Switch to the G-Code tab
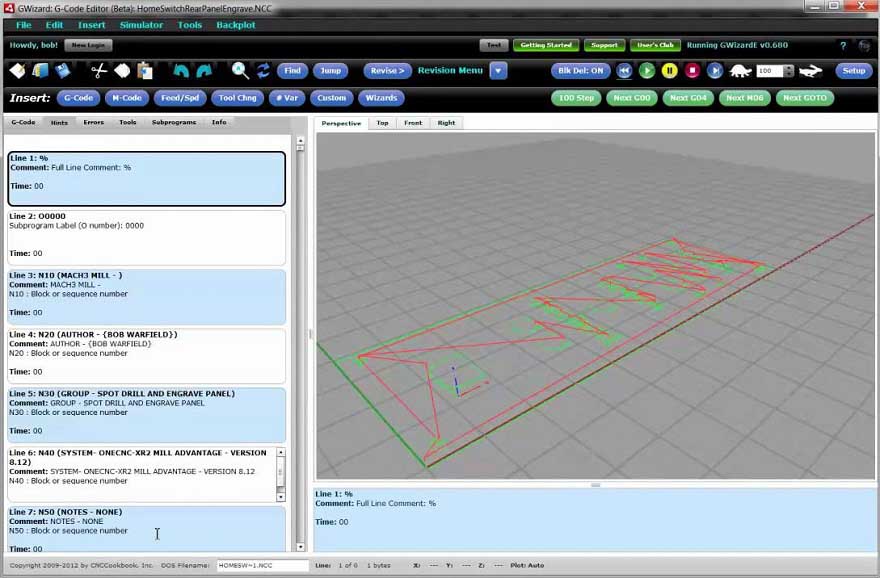The image size is (880, 578). coord(24,122)
